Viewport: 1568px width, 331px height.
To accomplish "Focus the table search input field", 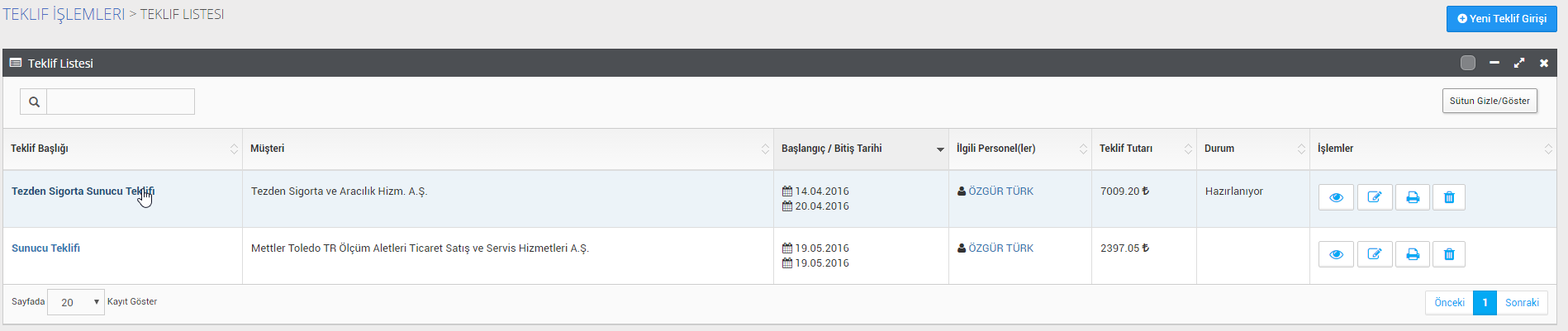I will (121, 102).
